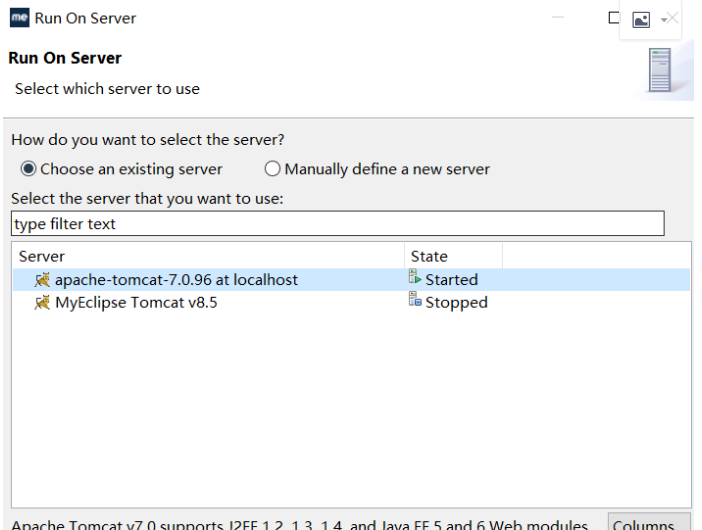Select apache-tomcat-7.0.96 at localhost row
The height and width of the screenshot is (530, 702).
[351, 280]
